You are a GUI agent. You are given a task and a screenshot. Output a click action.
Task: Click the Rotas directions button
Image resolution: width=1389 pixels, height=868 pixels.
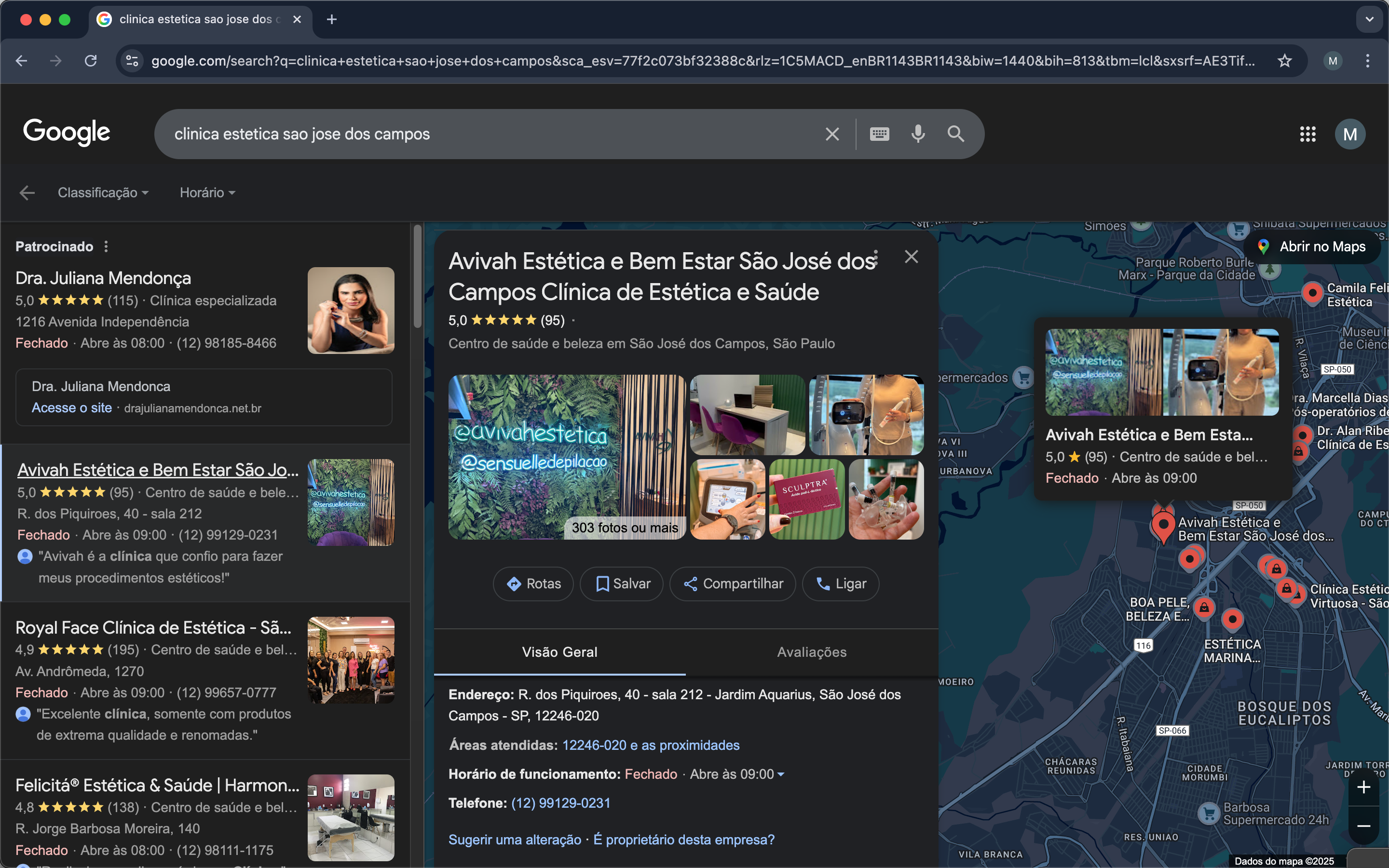click(x=533, y=584)
